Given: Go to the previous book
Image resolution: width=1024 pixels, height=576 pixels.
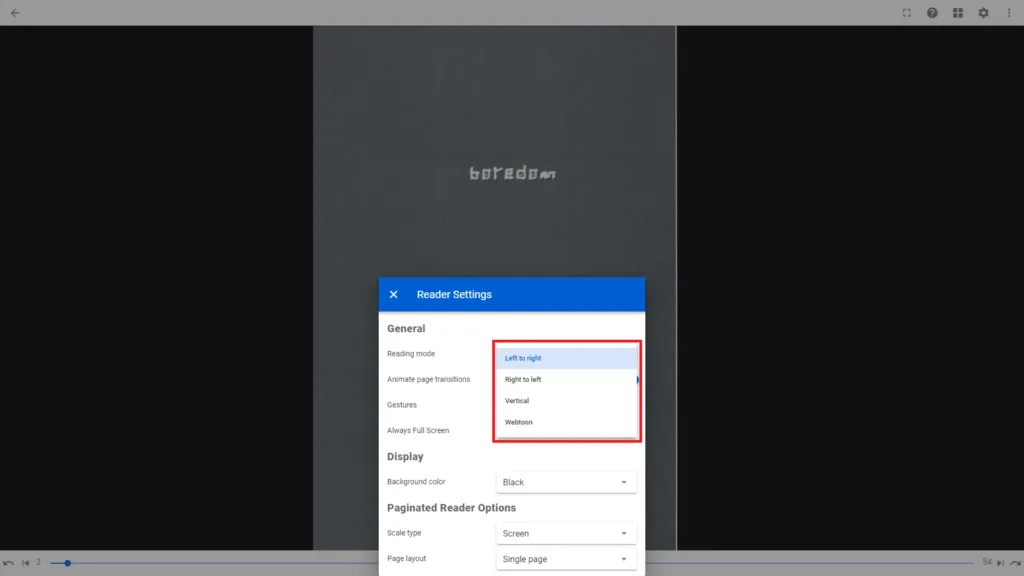Looking at the screenshot, I should click(x=9, y=563).
